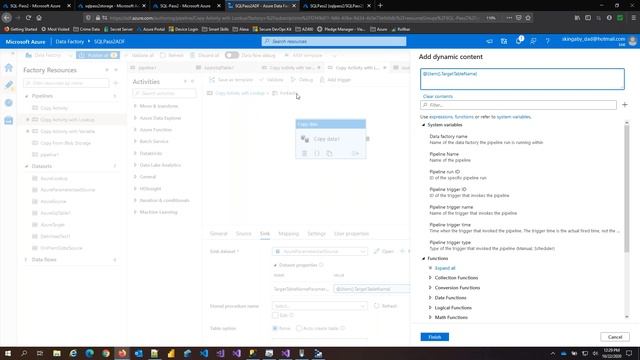This screenshot has height=360, width=640.
Task: Switch to the Settings tab
Action: point(316,233)
